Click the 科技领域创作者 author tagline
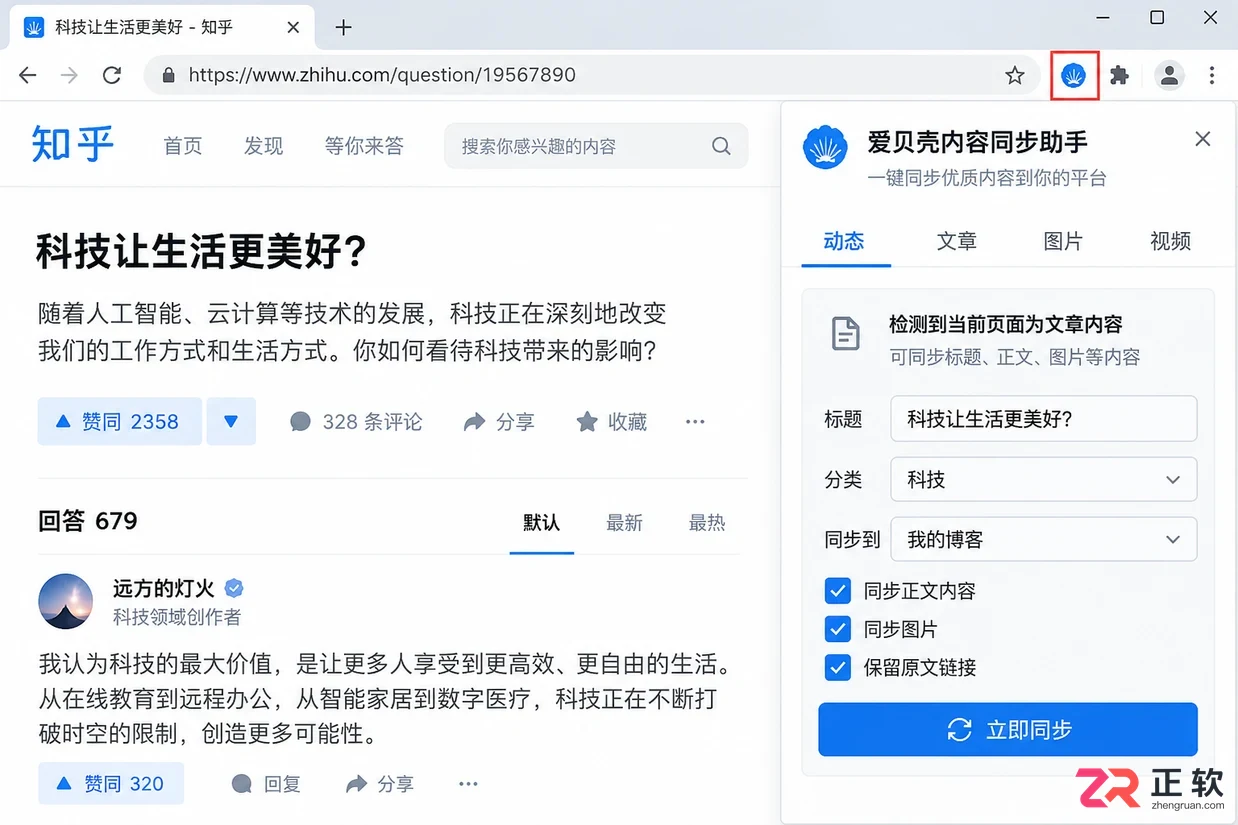 click(177, 617)
